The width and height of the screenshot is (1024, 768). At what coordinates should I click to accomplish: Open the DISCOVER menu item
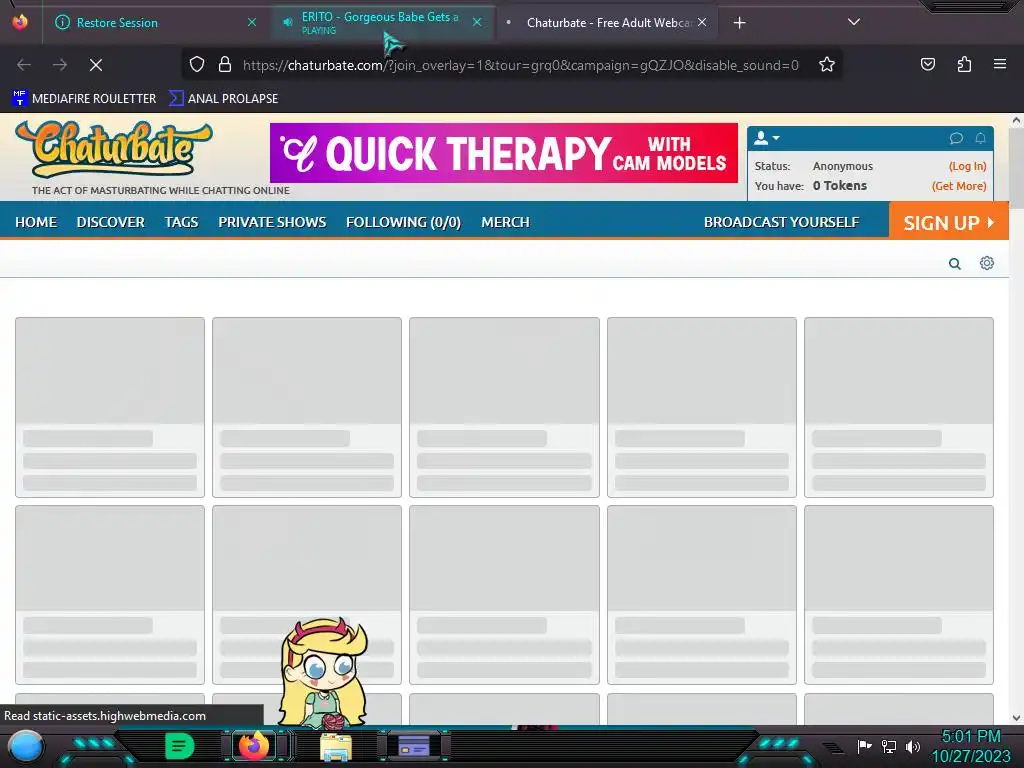[x=110, y=222]
